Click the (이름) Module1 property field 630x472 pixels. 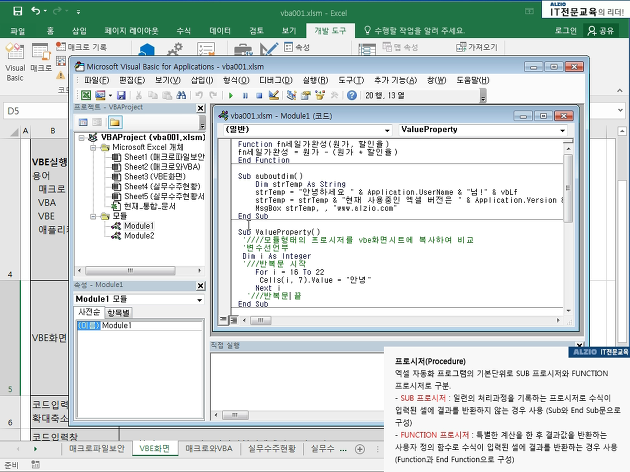tap(139, 325)
